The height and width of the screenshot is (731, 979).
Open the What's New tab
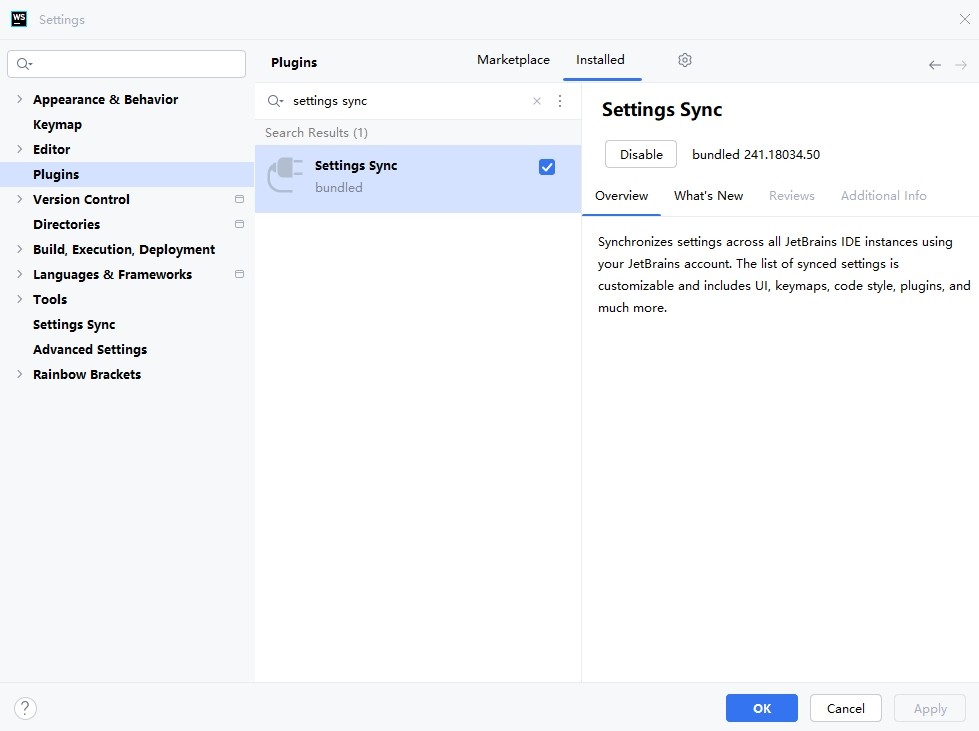tap(709, 196)
